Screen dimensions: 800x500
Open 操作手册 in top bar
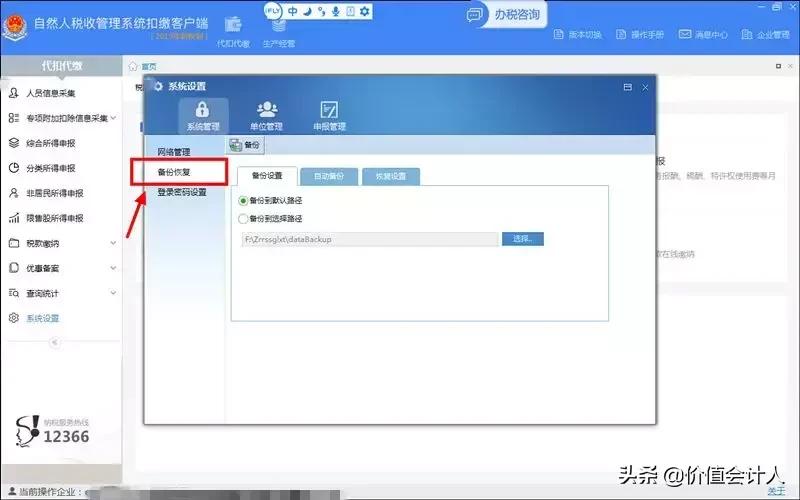640,34
